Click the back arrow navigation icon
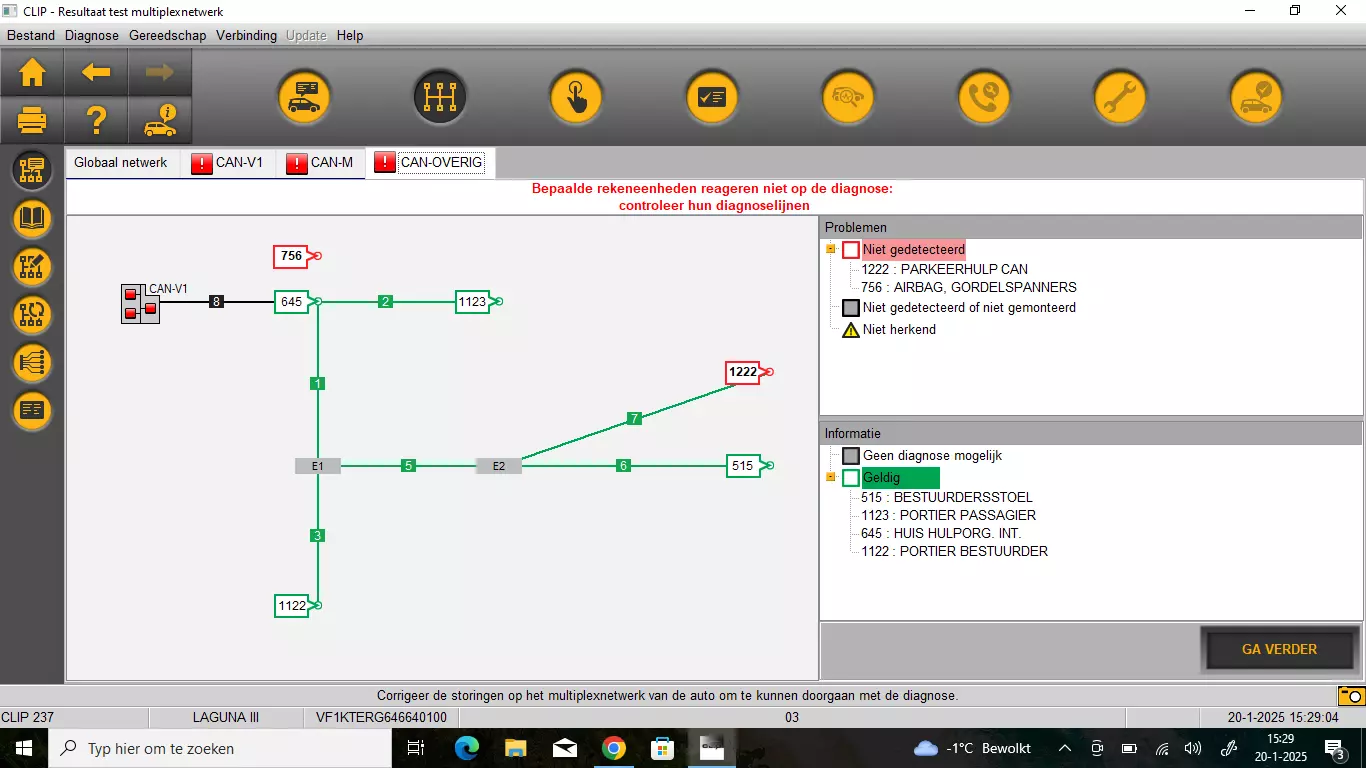Screen dimensions: 1366x768 (x=96, y=72)
